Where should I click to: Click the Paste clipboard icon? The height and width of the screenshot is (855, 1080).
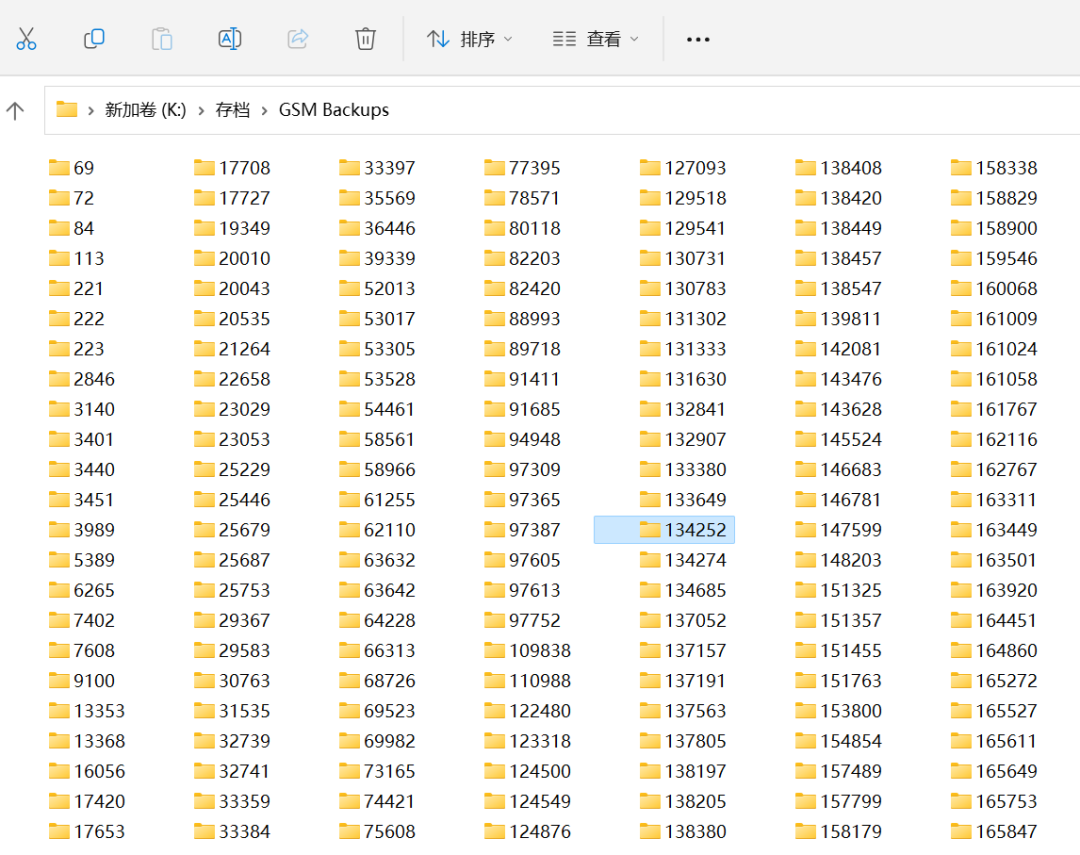(161, 39)
